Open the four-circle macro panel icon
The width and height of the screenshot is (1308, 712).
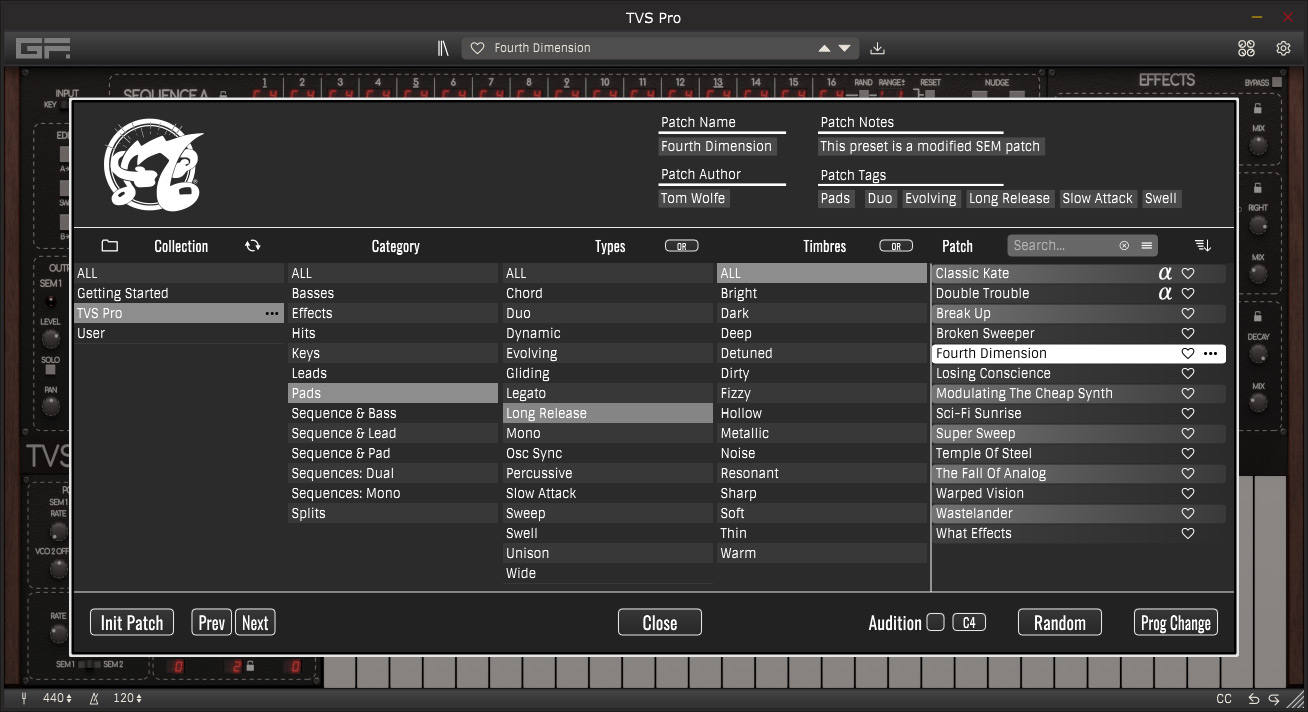(x=1246, y=48)
